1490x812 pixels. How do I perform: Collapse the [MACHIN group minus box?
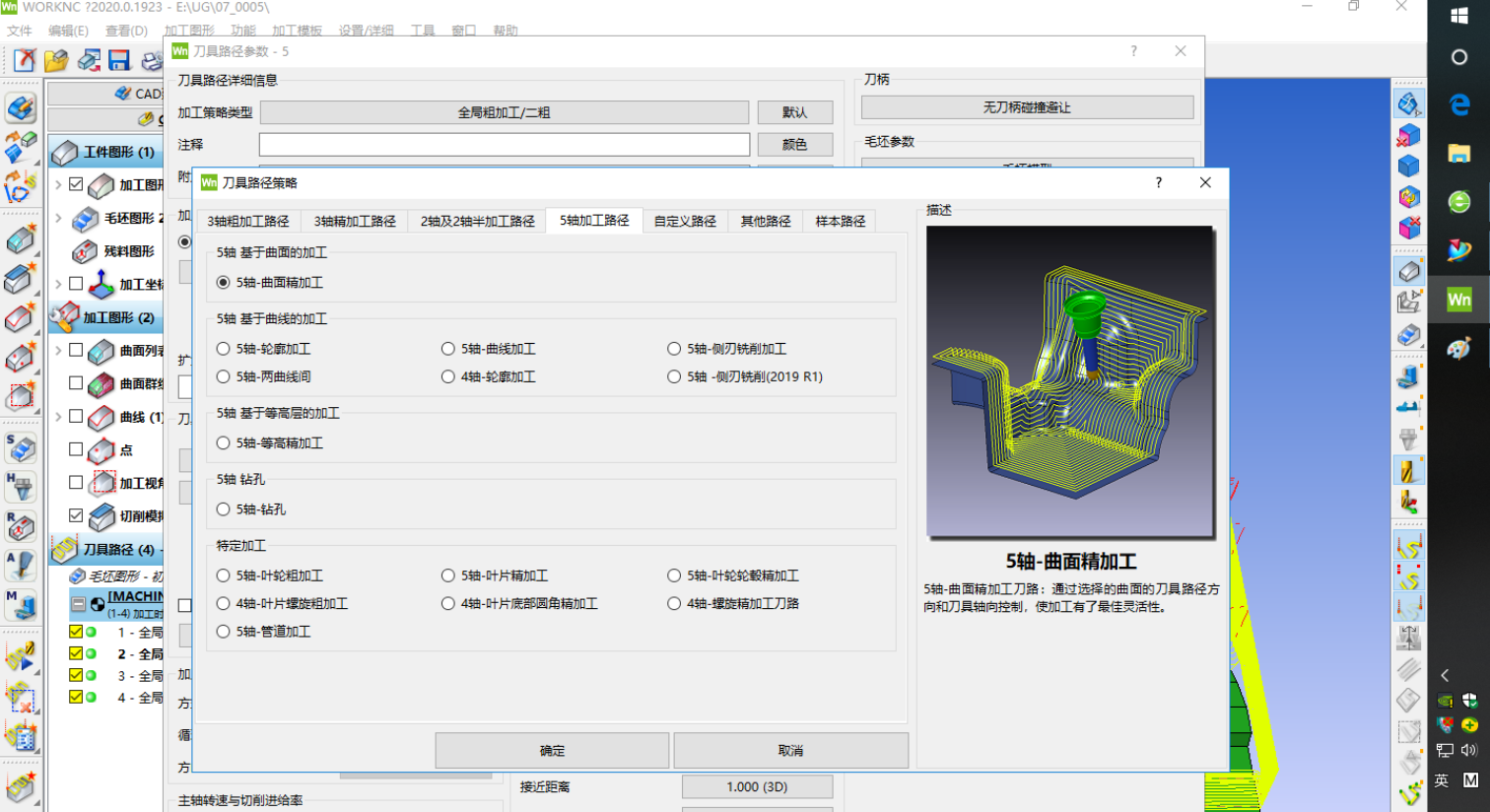pos(78,603)
